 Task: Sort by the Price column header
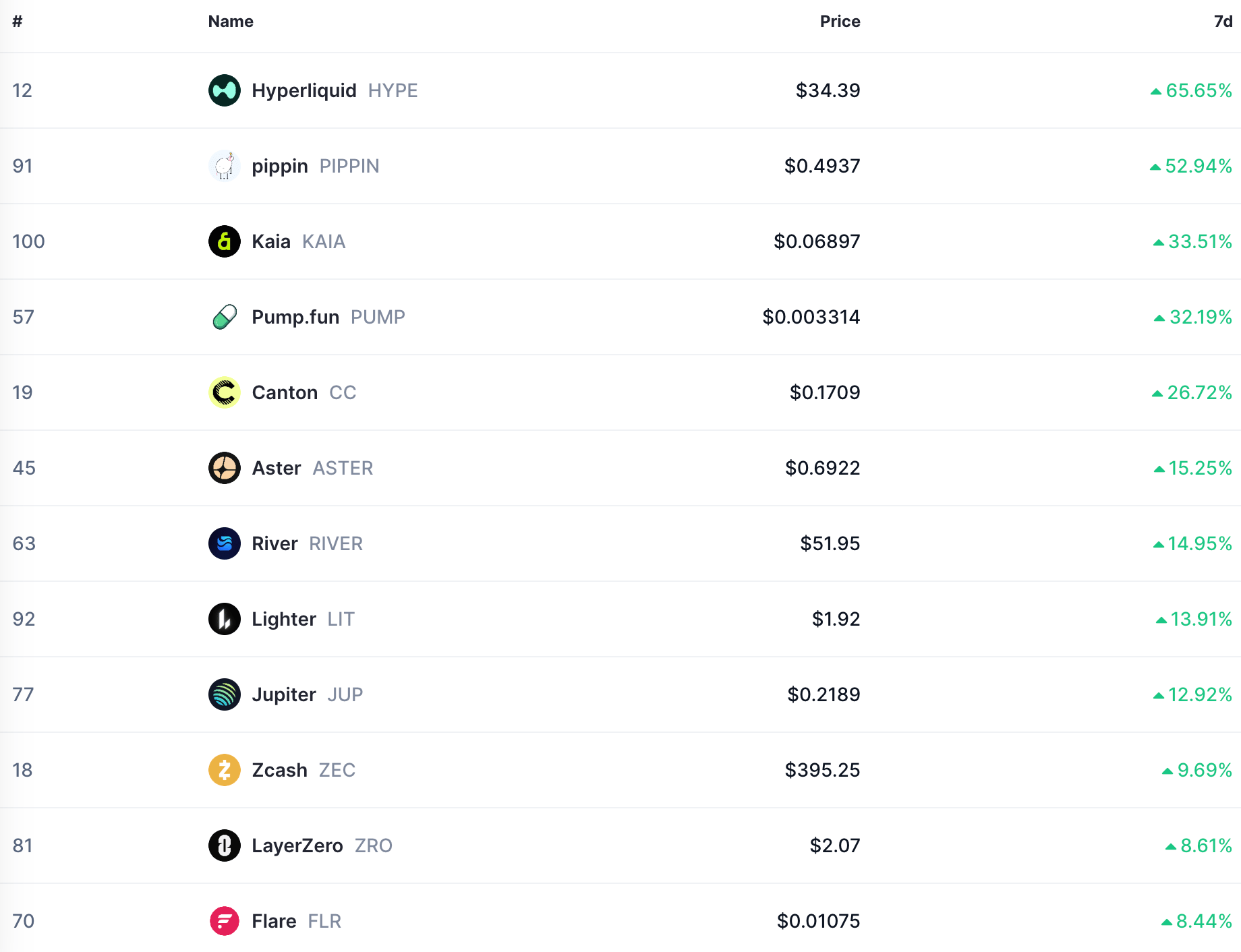840,22
